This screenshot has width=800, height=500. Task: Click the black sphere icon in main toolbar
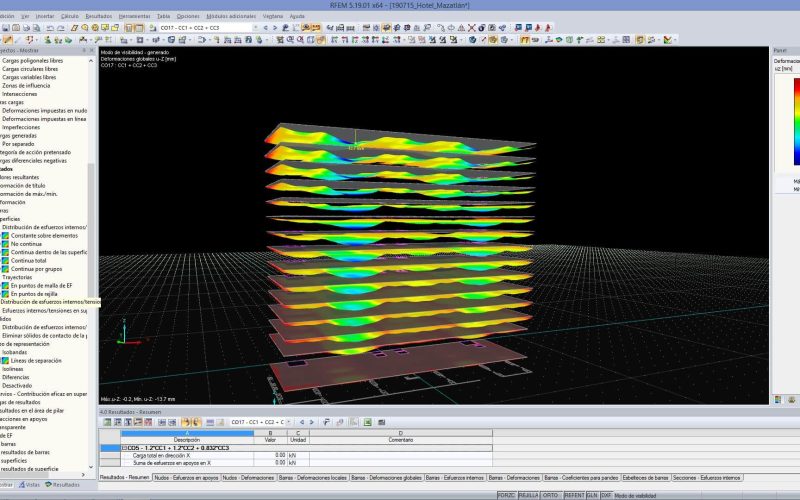coord(481,28)
